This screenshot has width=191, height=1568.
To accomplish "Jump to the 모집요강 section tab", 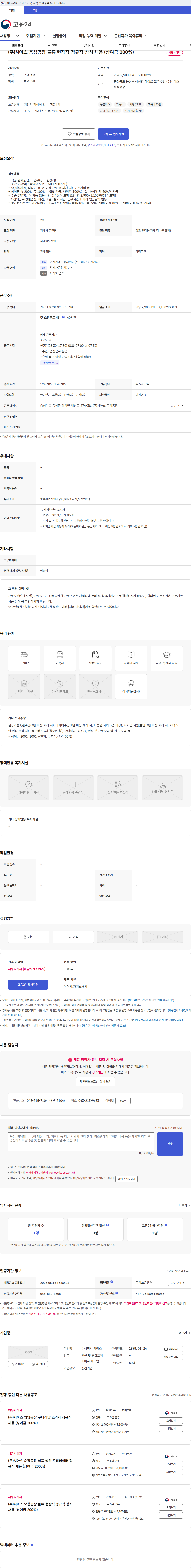I will (x=18, y=46).
